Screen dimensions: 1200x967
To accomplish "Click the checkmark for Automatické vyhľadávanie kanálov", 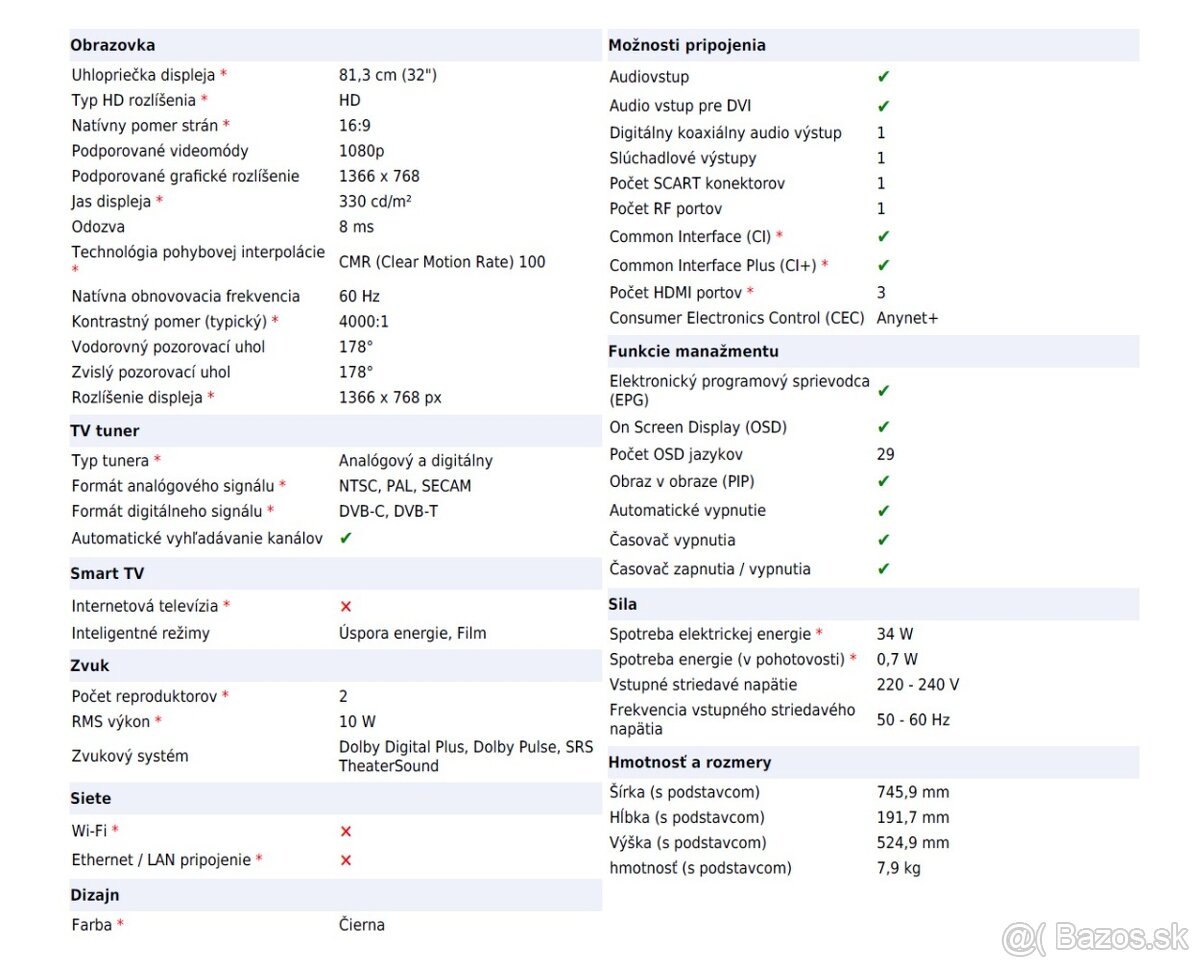I will pyautogui.click(x=346, y=538).
